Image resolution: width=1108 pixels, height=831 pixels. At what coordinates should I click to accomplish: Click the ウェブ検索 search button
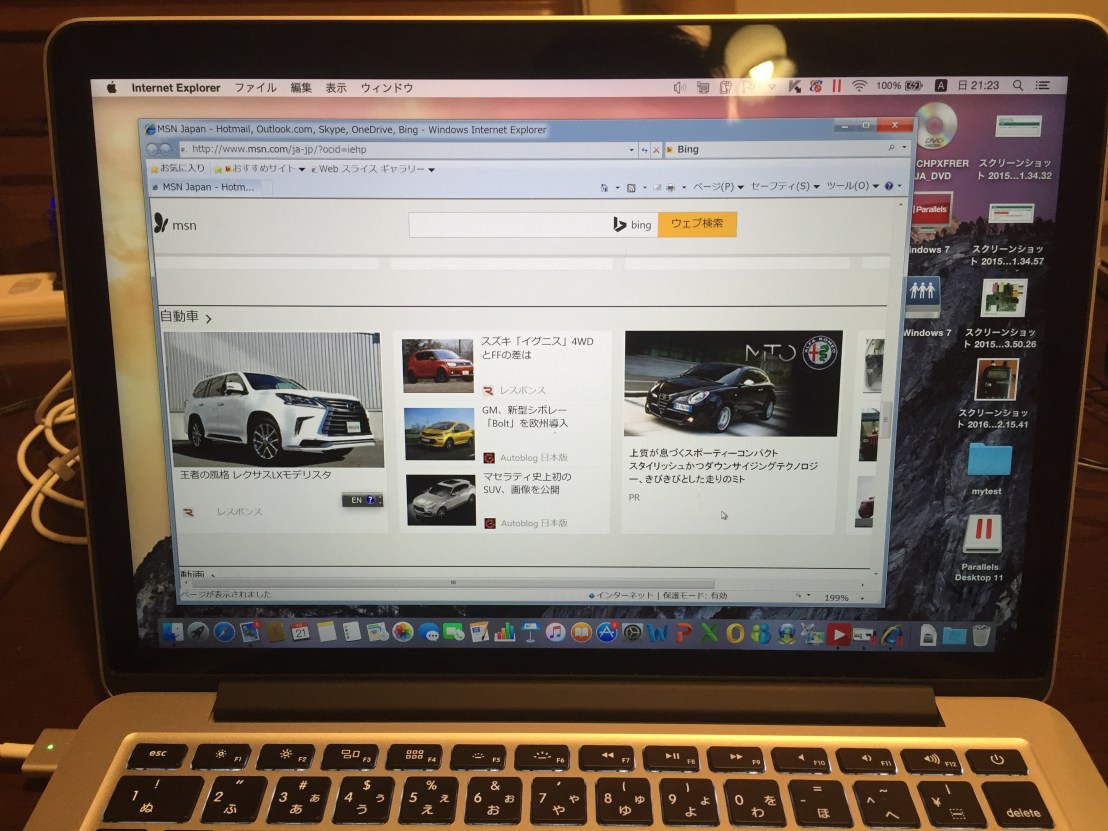pos(697,224)
